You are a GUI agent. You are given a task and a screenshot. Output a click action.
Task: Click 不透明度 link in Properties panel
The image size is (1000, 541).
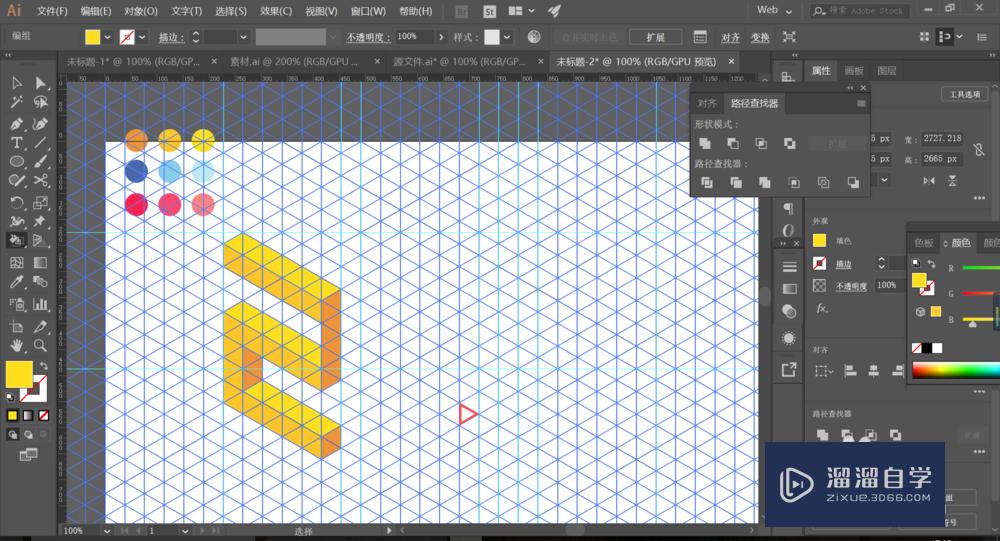[x=851, y=286]
